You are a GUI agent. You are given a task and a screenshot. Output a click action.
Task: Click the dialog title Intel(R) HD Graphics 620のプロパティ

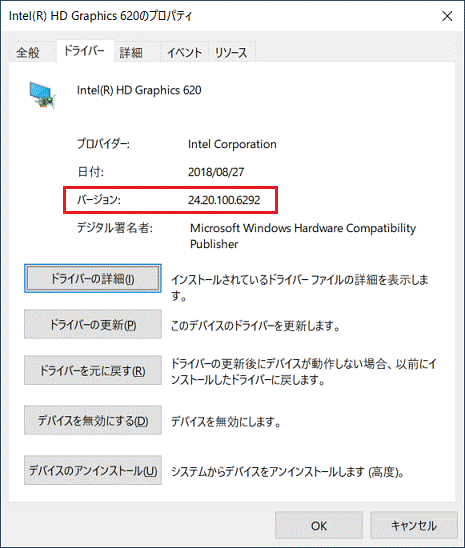(x=100, y=16)
